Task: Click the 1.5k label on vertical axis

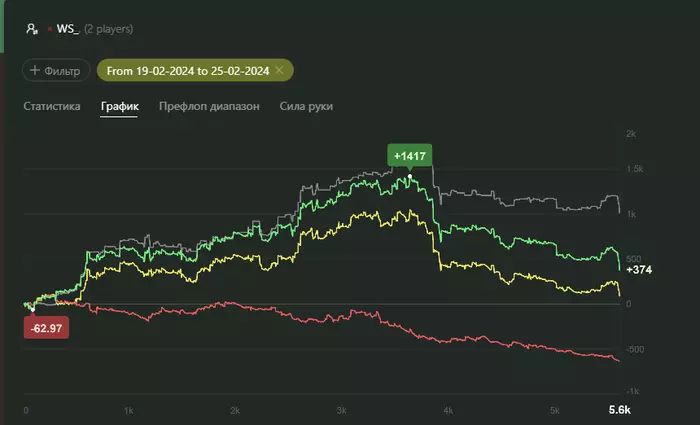Action: (633, 169)
